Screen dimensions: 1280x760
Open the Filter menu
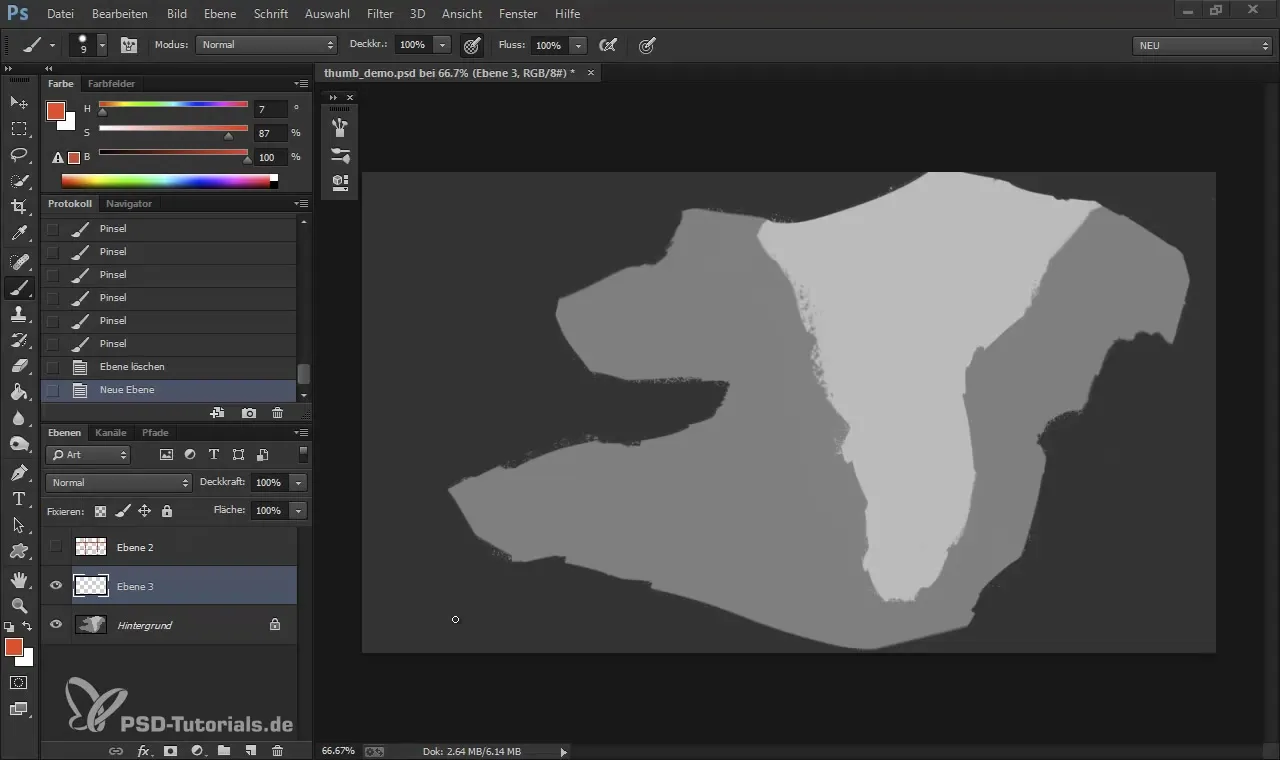pos(380,14)
